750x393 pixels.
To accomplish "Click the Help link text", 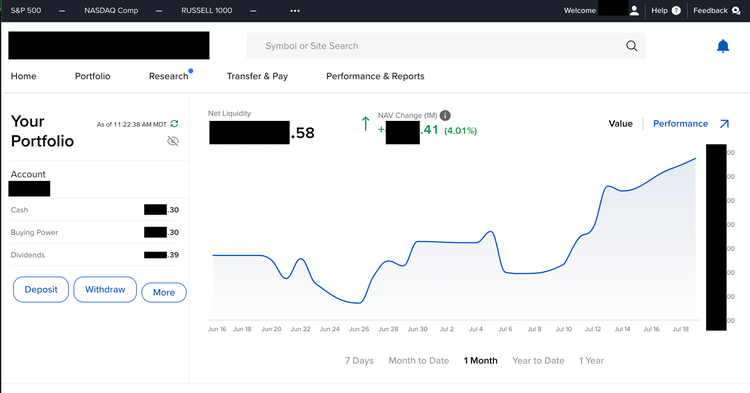I will pos(659,11).
